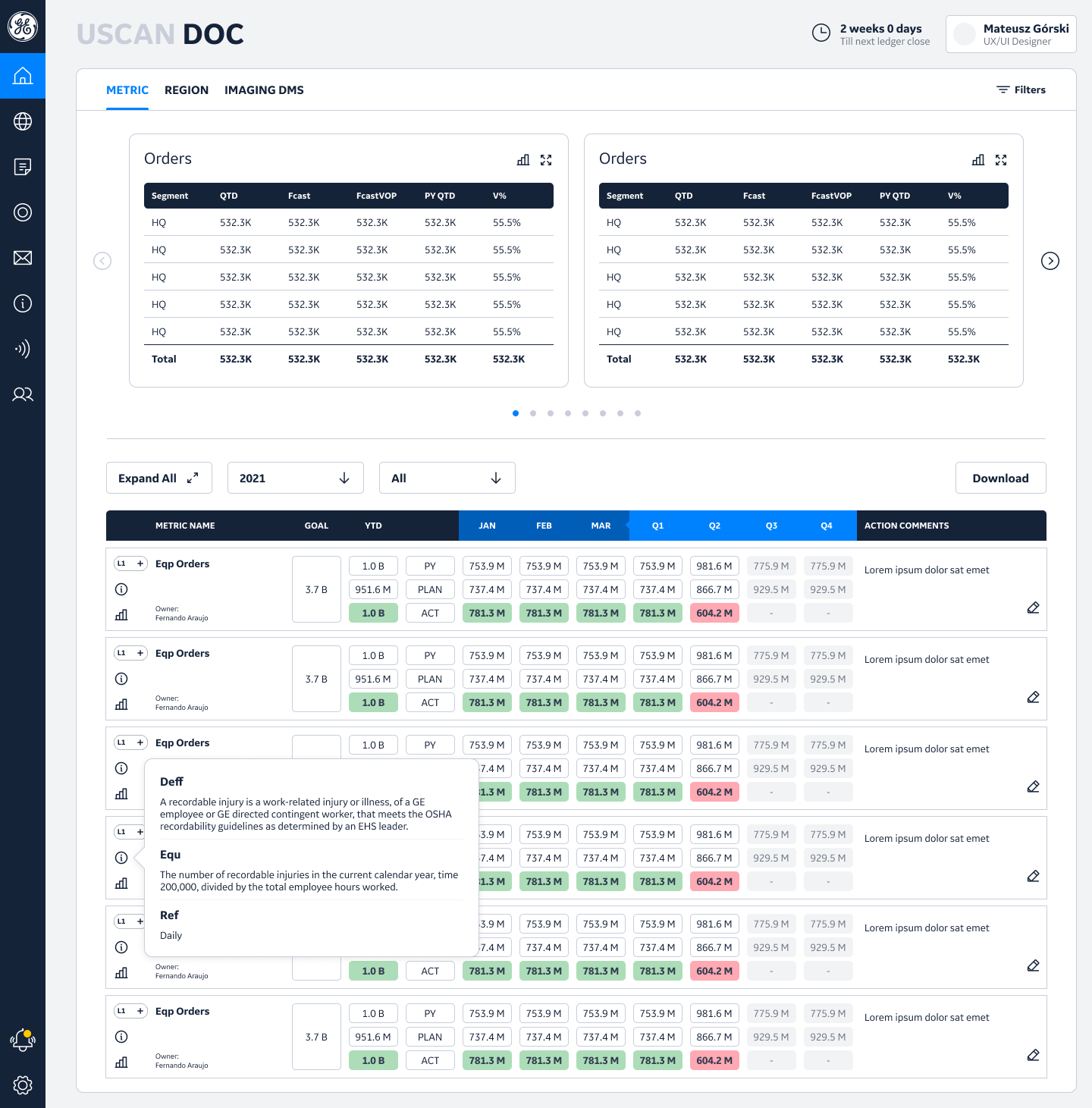Open the mail envelope icon in the sidebar

[23, 258]
